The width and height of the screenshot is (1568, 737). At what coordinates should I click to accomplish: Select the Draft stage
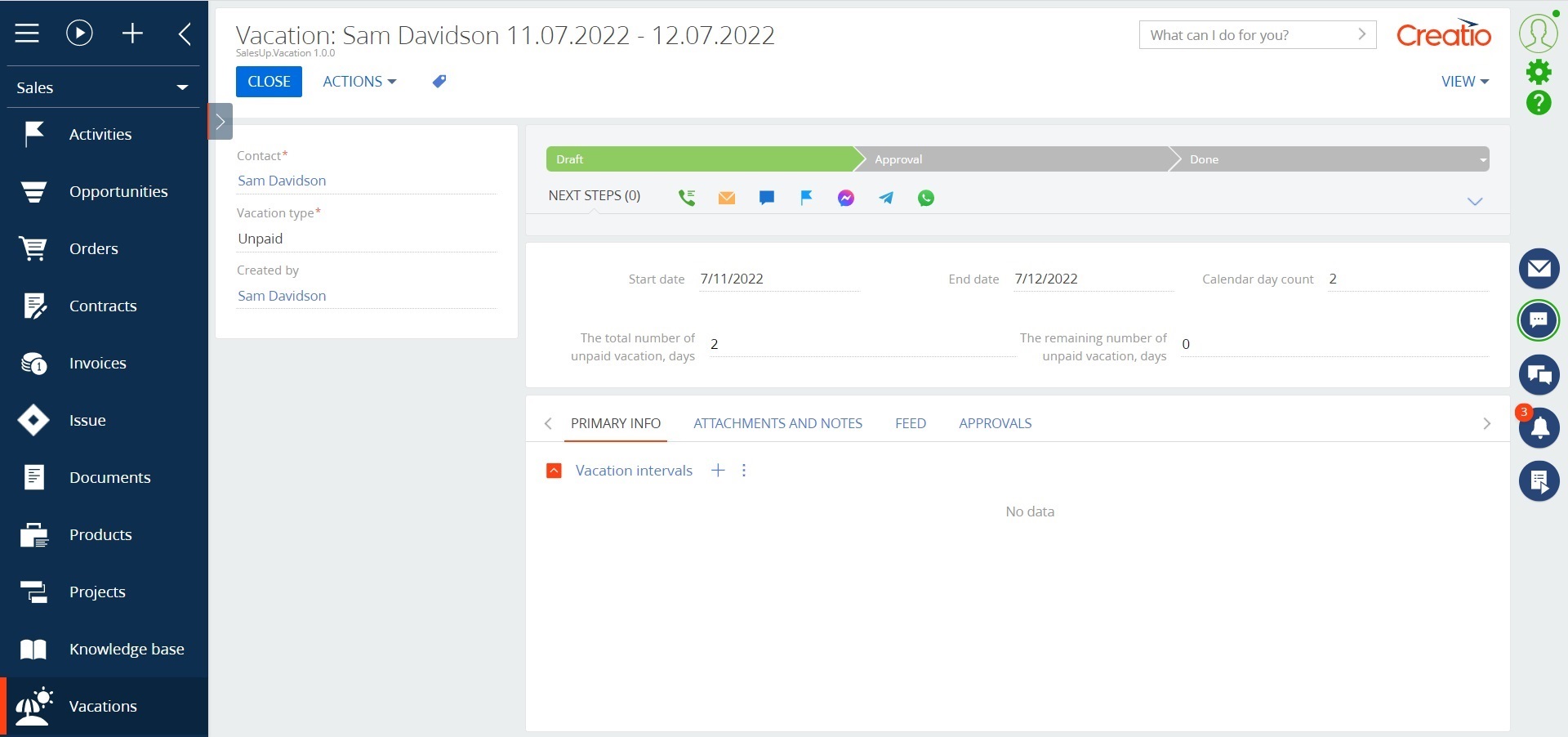[x=701, y=159]
